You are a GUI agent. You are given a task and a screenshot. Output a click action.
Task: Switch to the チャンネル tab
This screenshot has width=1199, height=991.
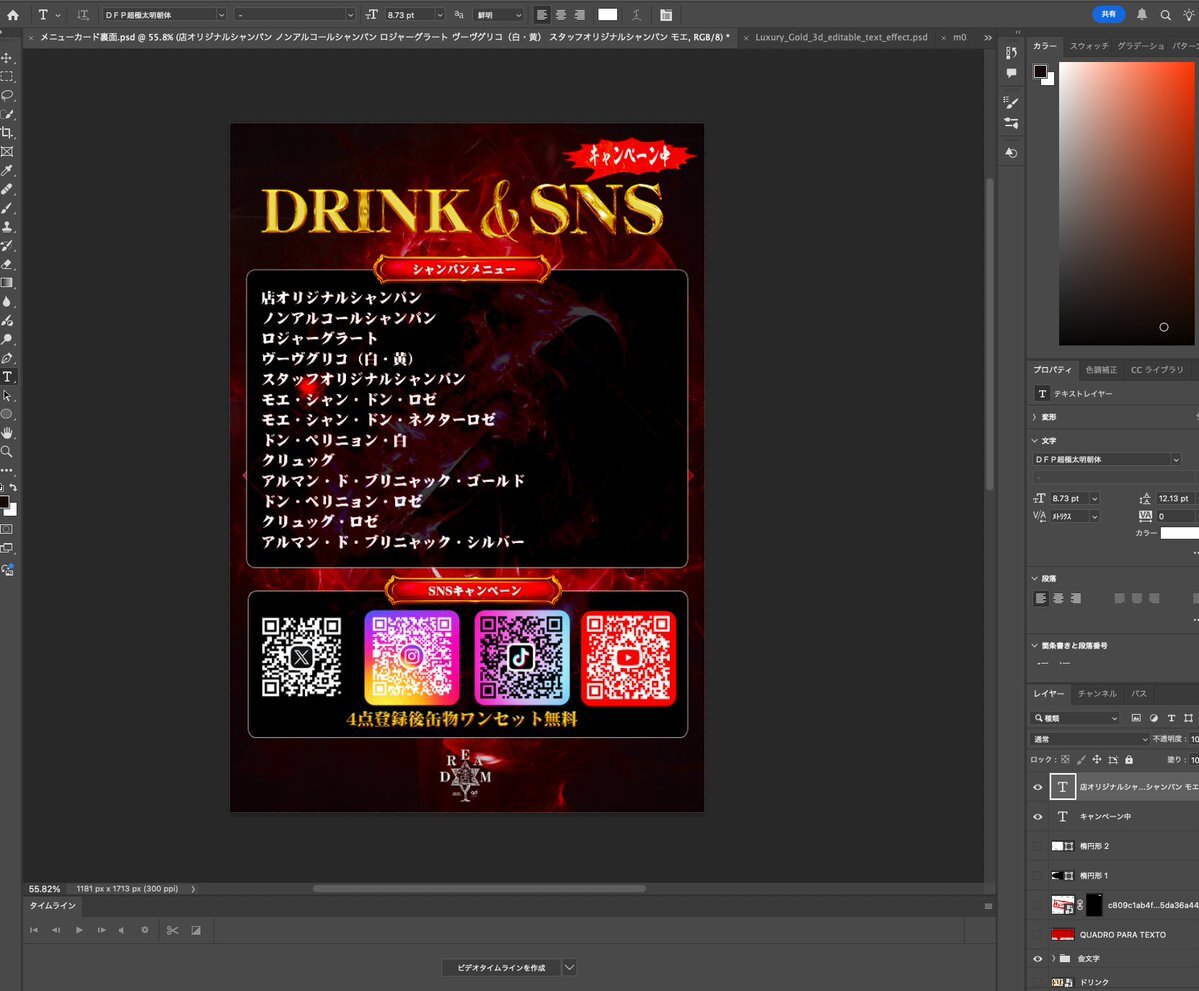pyautogui.click(x=1097, y=694)
